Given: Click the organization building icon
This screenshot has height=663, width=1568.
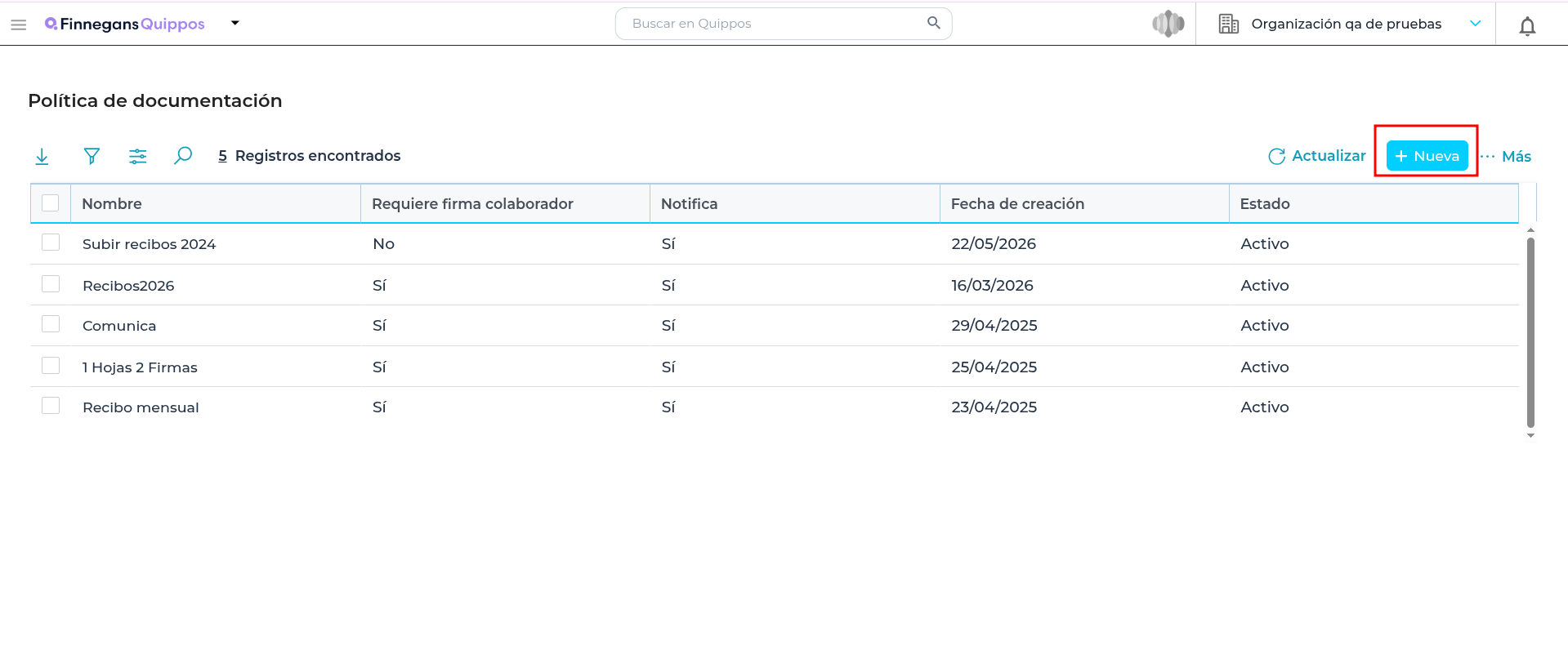Looking at the screenshot, I should 1228,24.
